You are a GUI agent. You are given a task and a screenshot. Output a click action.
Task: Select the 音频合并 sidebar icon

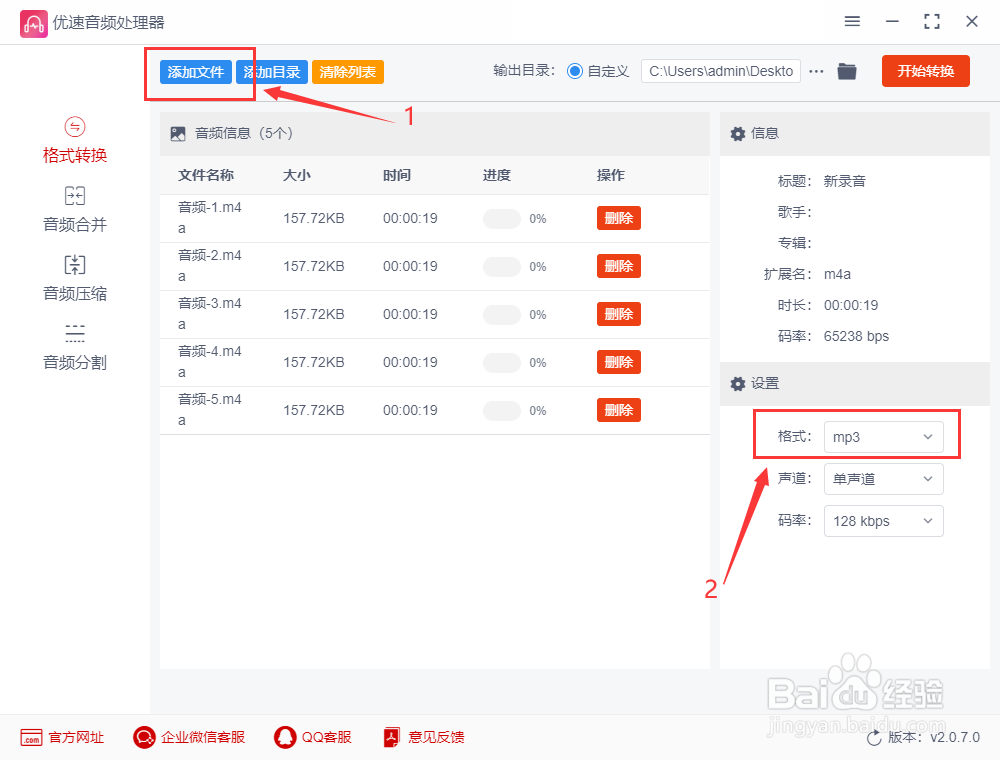coord(75,196)
